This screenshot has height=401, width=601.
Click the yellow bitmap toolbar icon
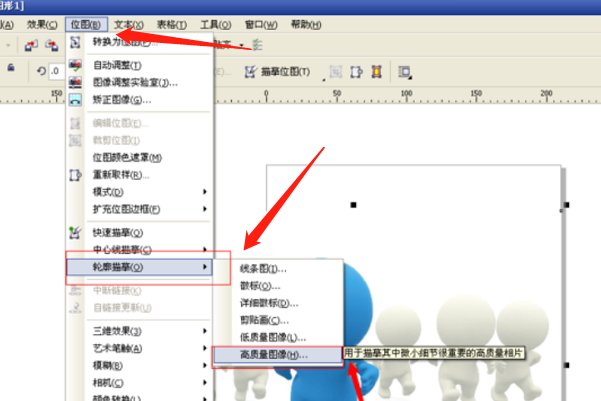[376, 72]
